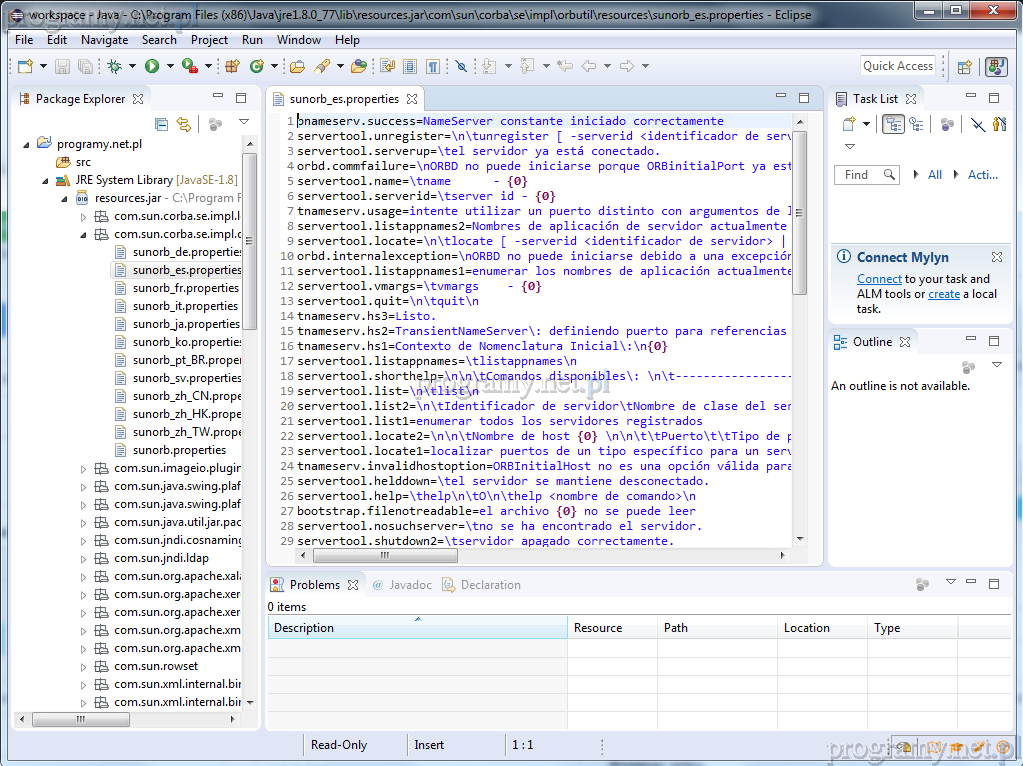Toggle Link with Editor in Package Explorer
Viewport: 1023px width, 766px height.
click(184, 124)
